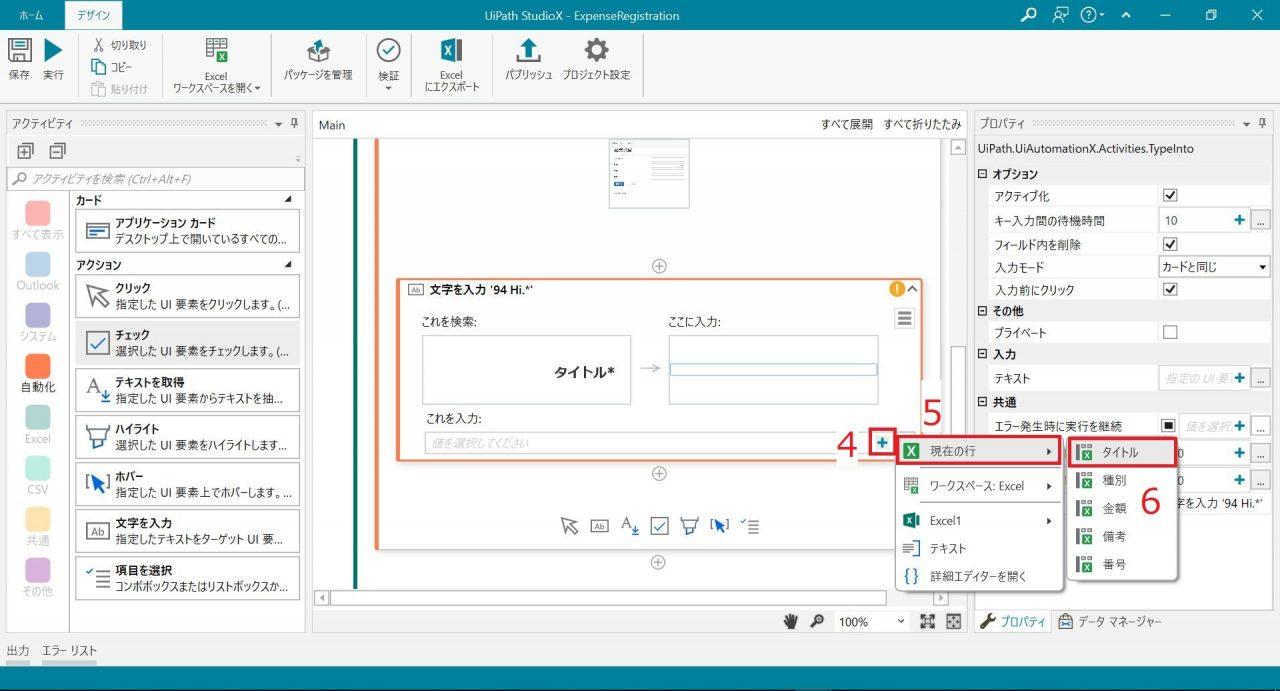Screen dimensions: 1280x691
Task: Choose Excel1 from the menu
Action: pos(979,521)
